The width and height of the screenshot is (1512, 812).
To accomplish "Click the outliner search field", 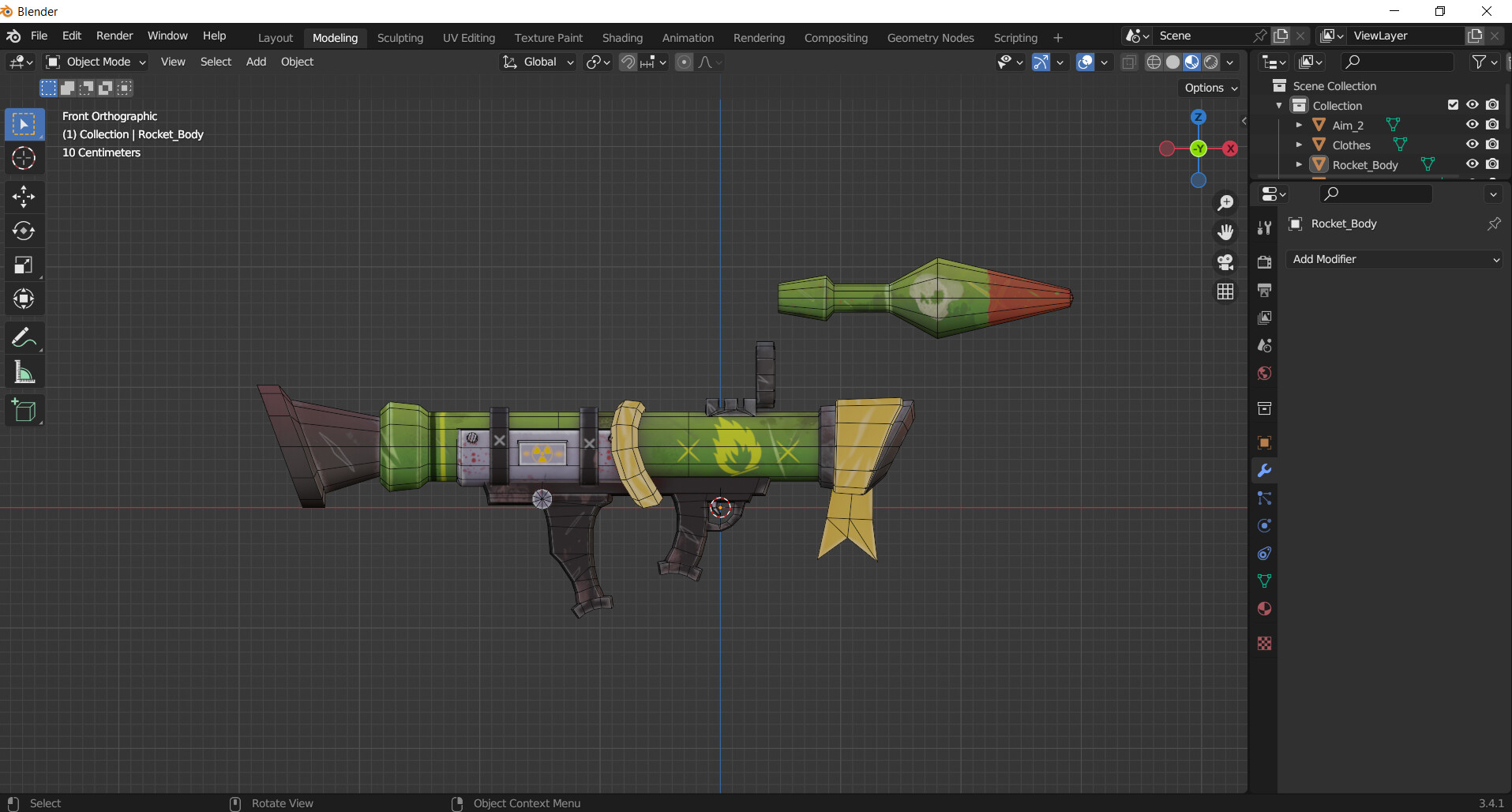I will tap(1396, 62).
